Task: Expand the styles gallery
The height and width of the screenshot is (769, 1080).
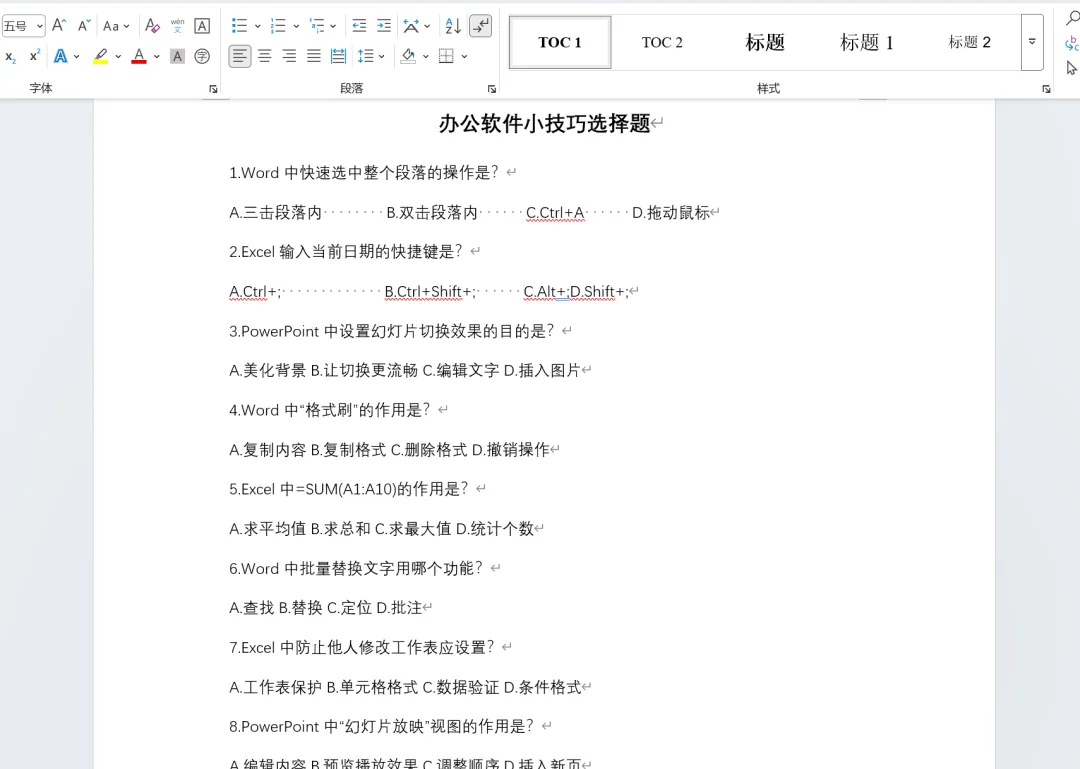Action: [x=1032, y=42]
